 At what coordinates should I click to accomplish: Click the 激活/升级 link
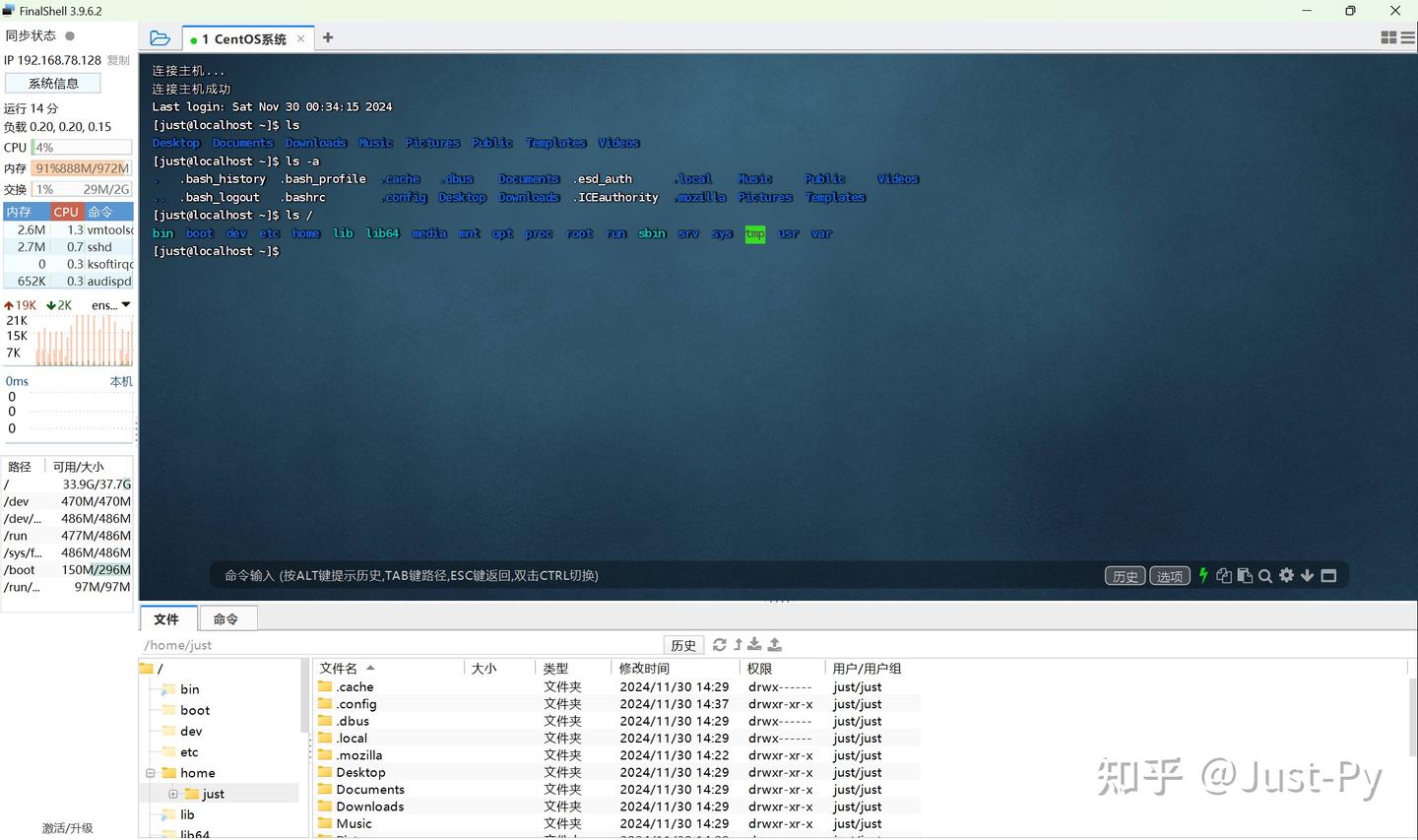click(x=67, y=828)
